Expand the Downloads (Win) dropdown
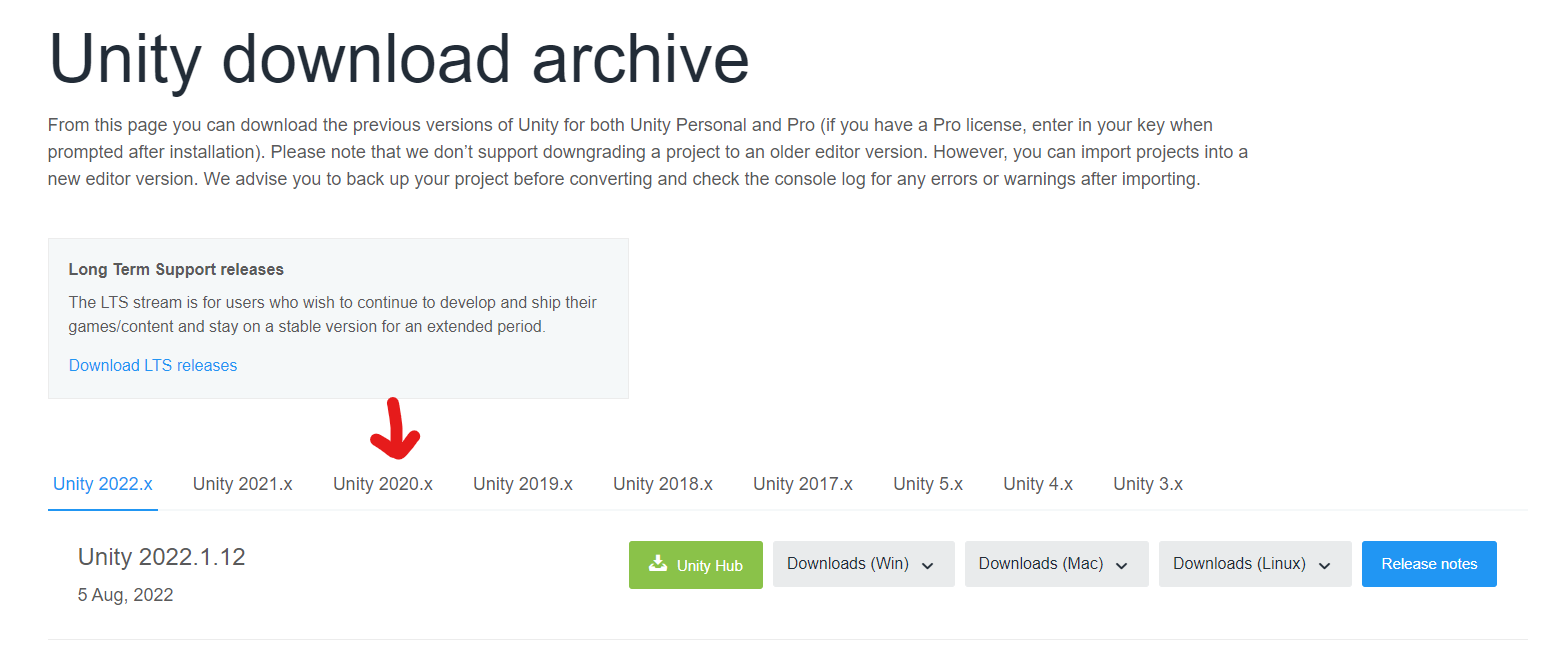Viewport: 1556px width, 646px height. pyautogui.click(x=864, y=564)
